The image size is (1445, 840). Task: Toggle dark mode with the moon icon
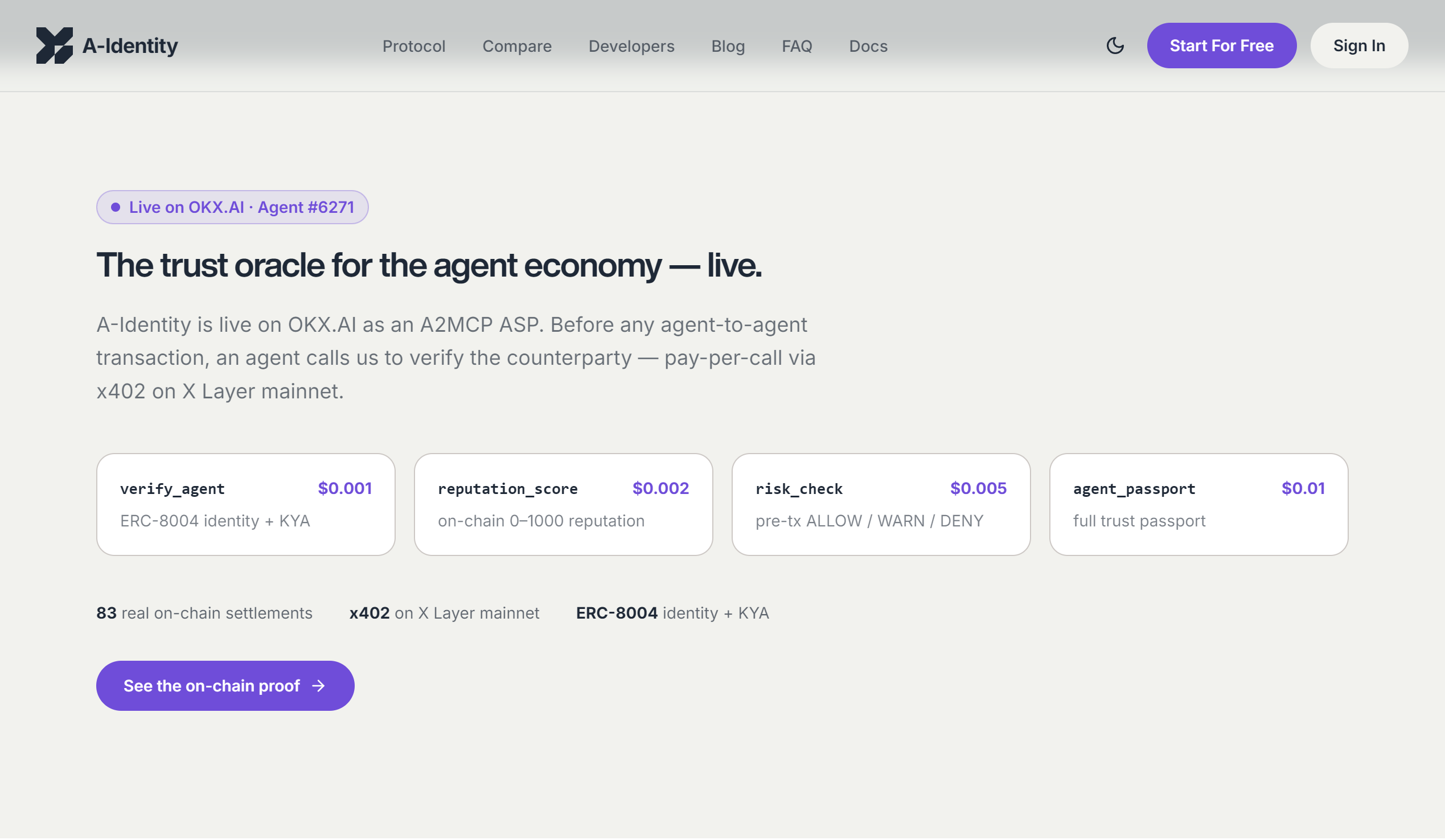(1115, 46)
